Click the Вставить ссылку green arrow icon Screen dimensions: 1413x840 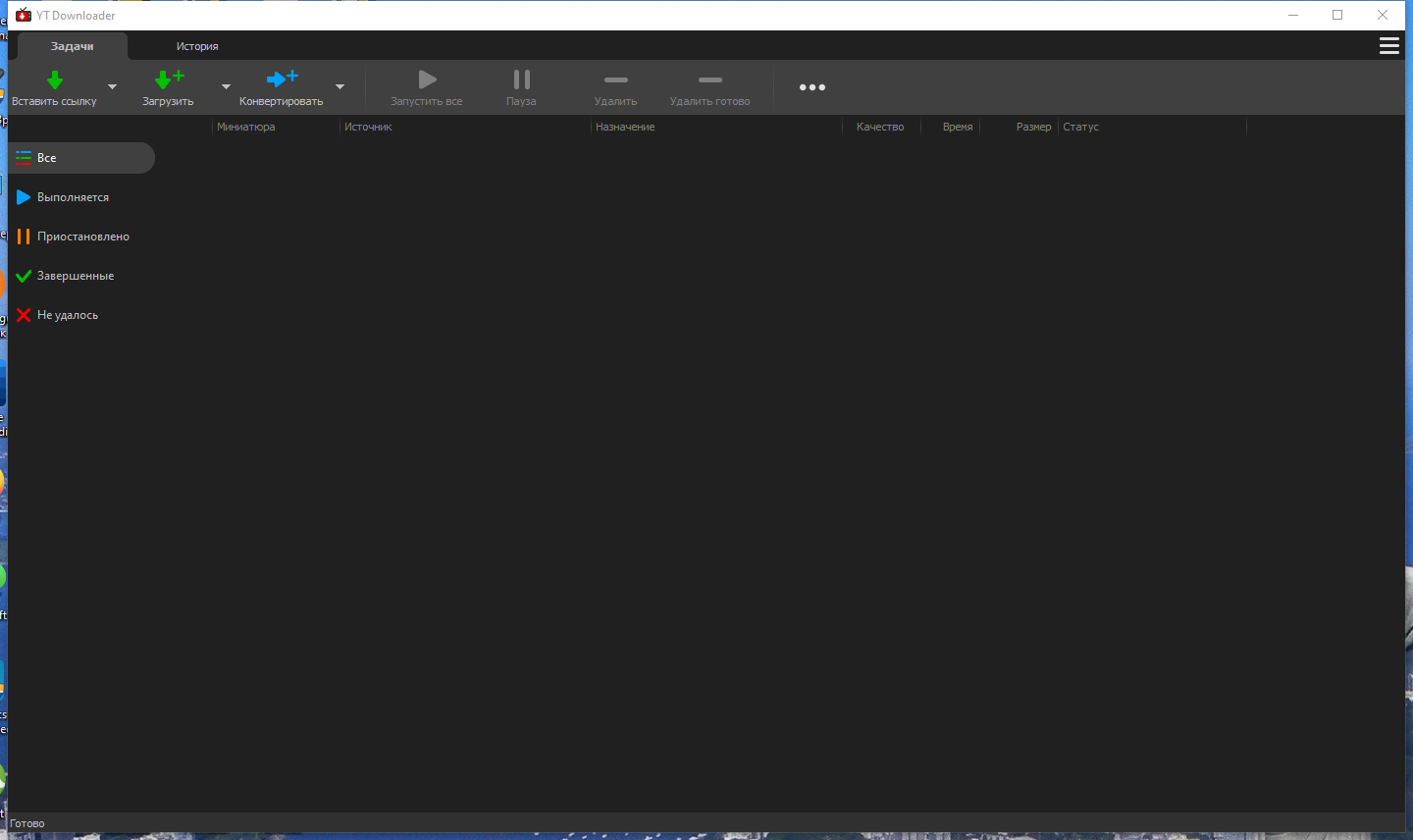[x=55, y=79]
